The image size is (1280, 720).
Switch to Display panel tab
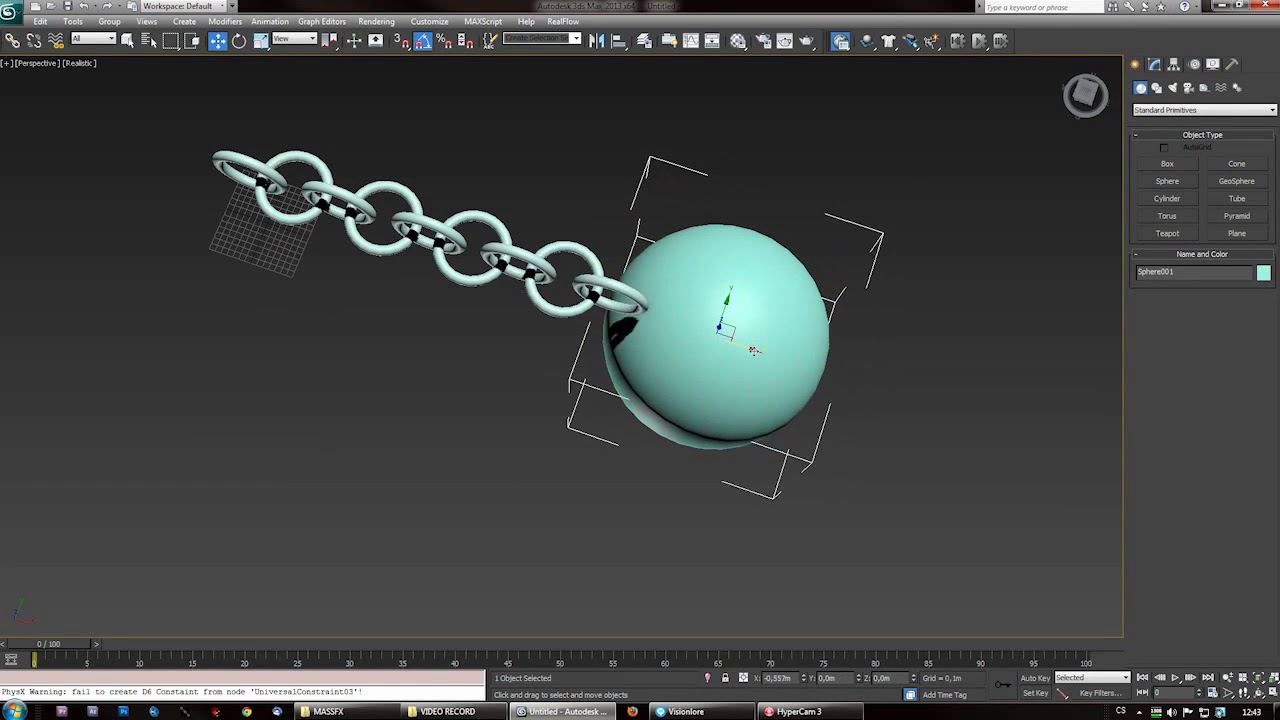(x=1213, y=64)
